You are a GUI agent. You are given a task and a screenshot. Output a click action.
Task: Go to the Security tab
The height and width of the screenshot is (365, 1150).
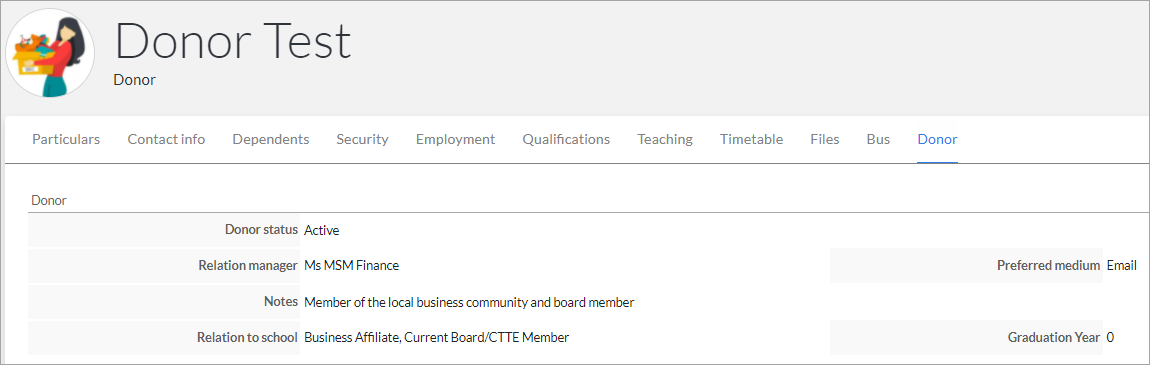coord(362,139)
